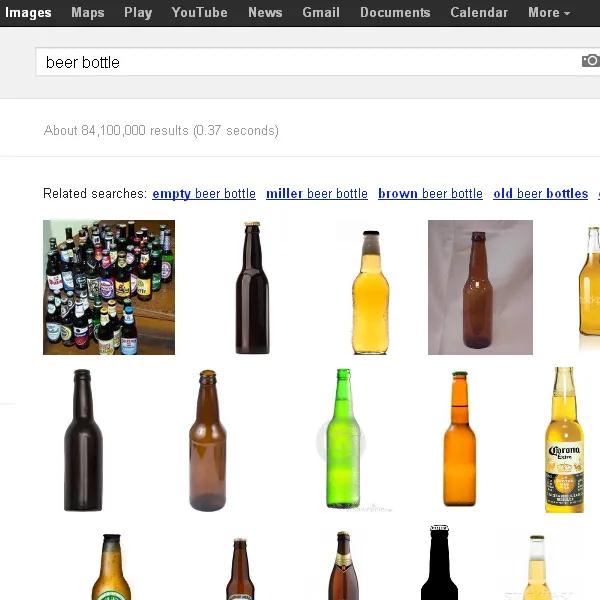This screenshot has height=600, width=600.
Task: Switch to the News section
Action: point(265,13)
